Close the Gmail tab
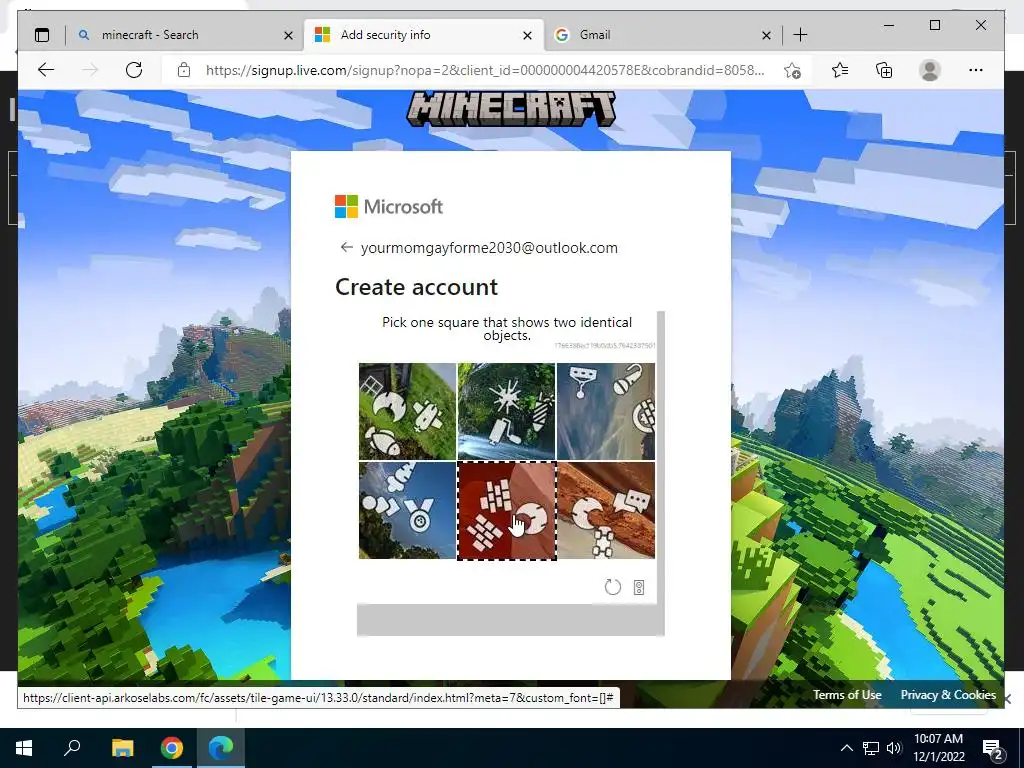This screenshot has height=768, width=1024. (766, 35)
